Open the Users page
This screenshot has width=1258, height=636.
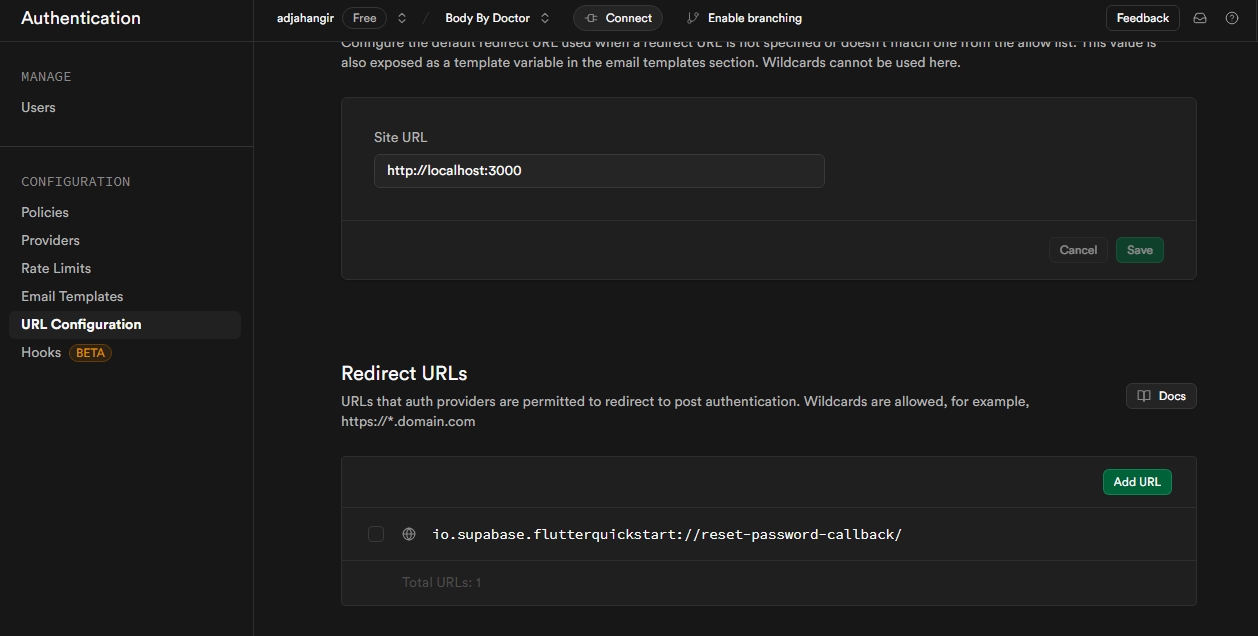38,107
